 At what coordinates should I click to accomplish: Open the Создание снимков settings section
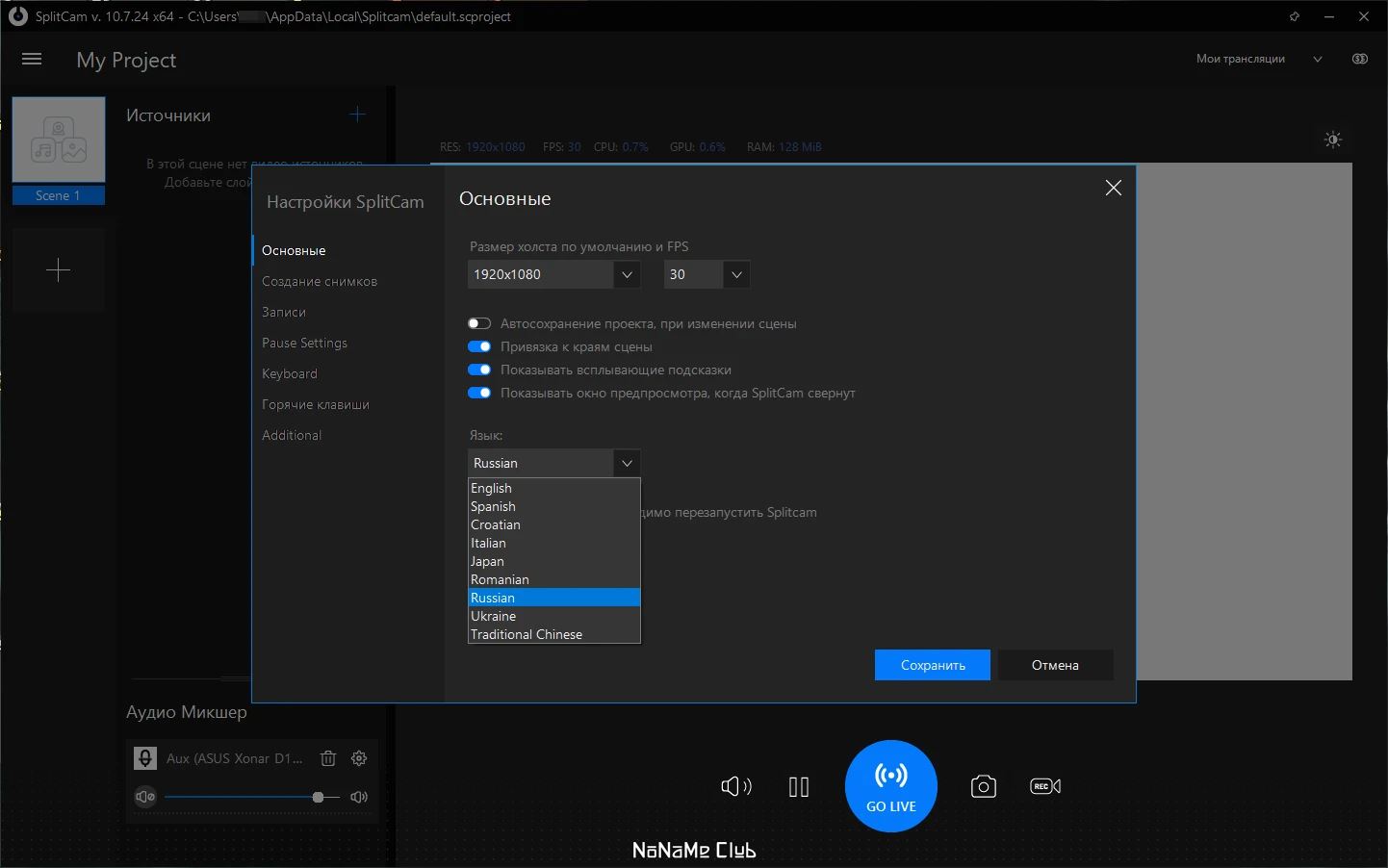coord(320,281)
